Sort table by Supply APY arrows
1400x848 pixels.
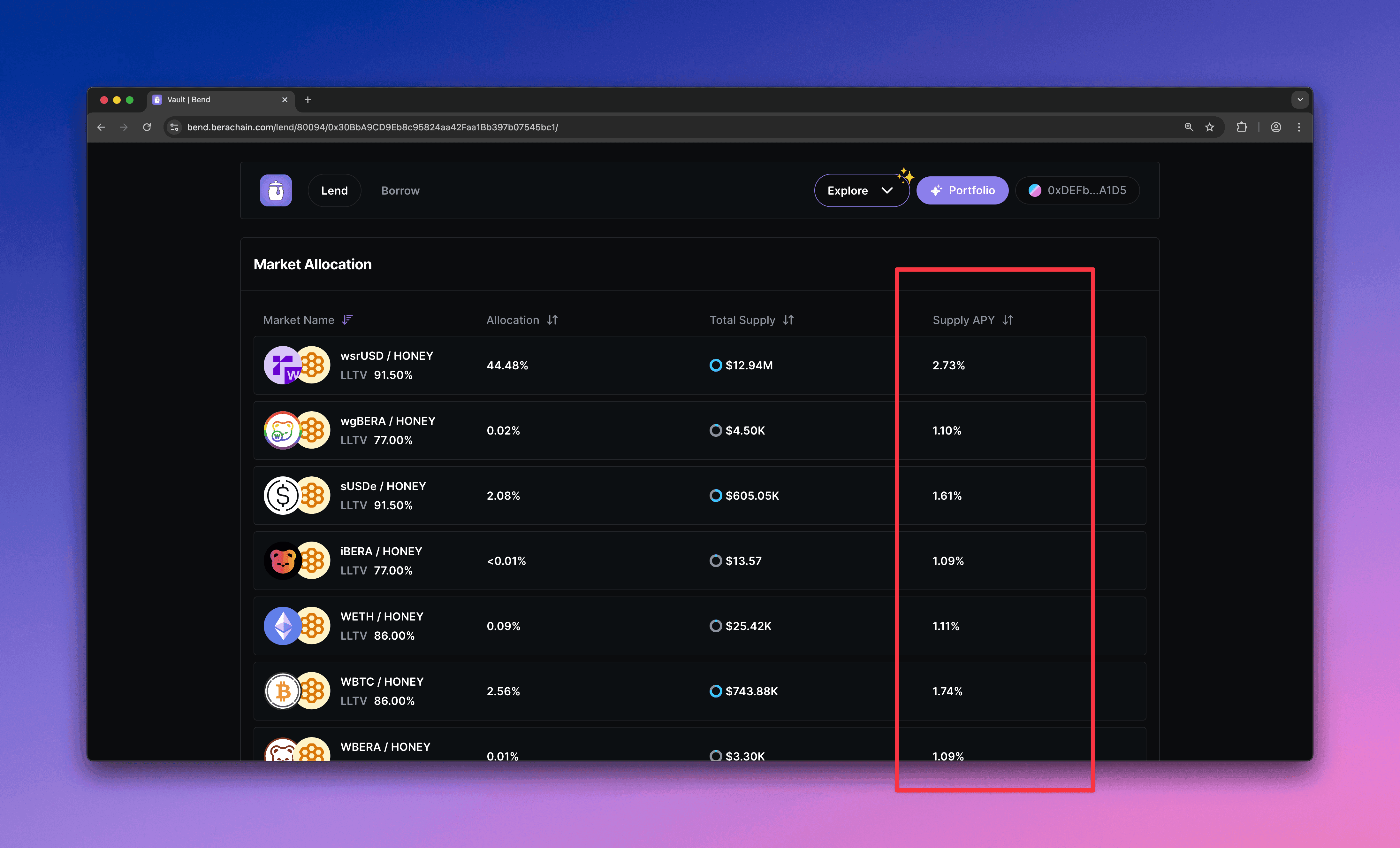[1008, 320]
